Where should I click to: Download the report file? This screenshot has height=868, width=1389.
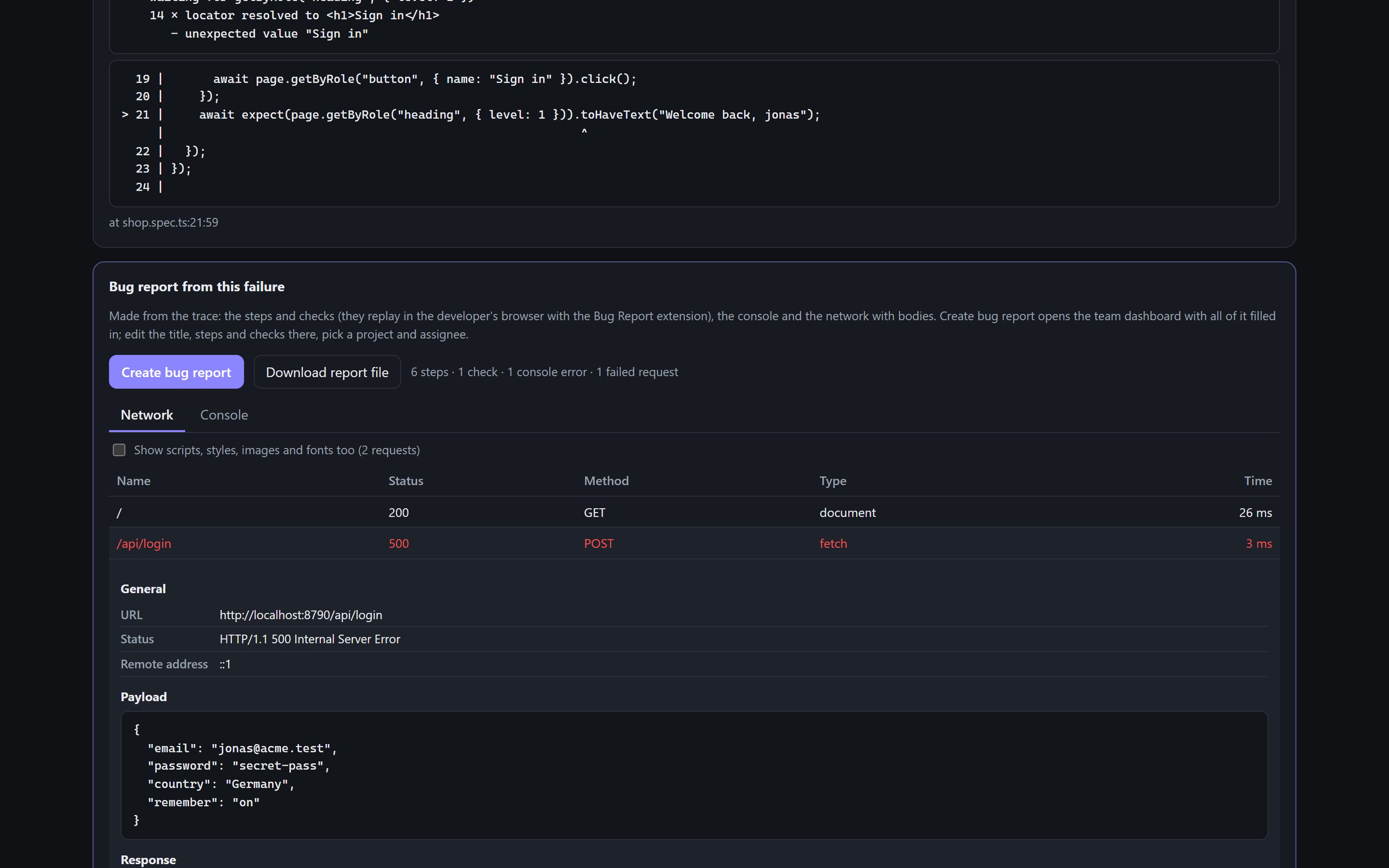coord(327,372)
